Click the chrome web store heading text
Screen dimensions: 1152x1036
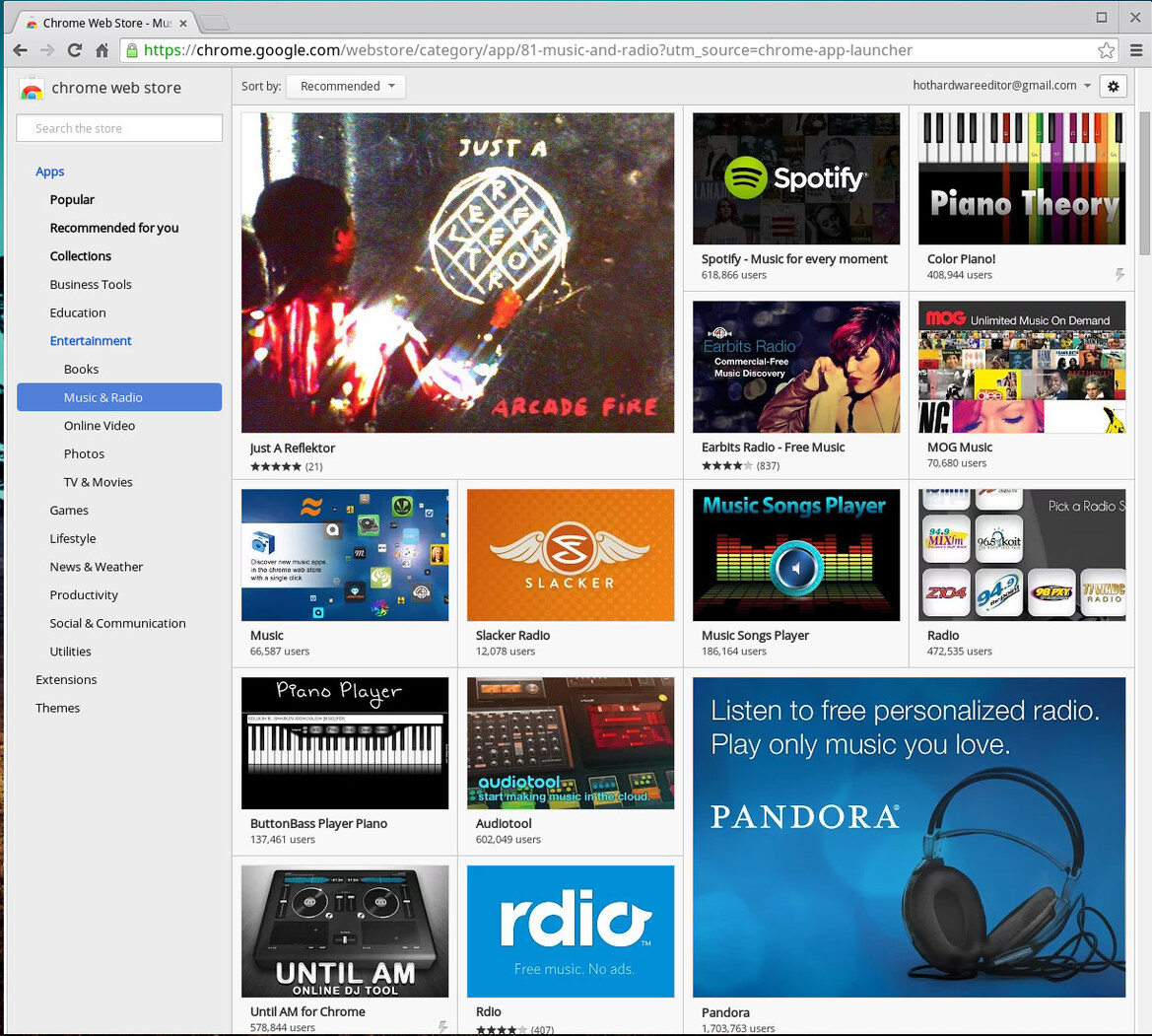click(116, 88)
